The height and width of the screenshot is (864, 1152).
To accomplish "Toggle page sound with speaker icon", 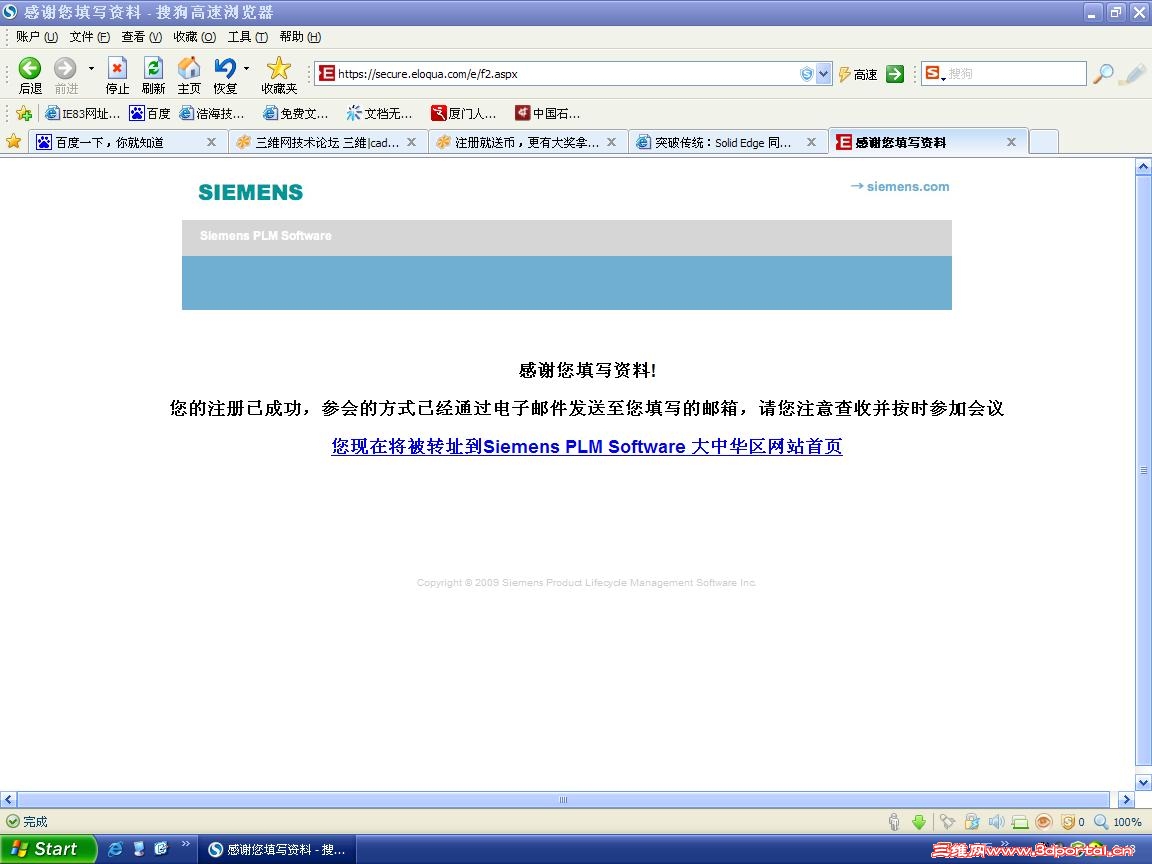I will [x=996, y=821].
